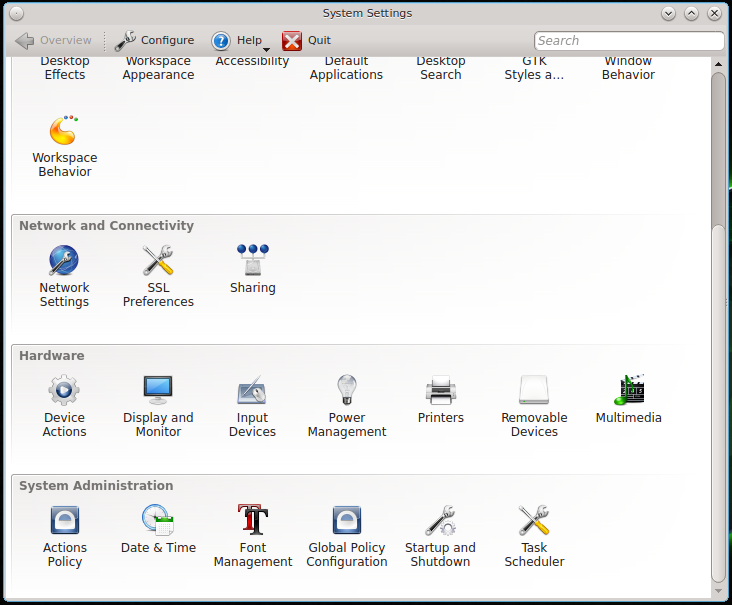Viewport: 732px width, 605px height.
Task: Open Date & Time clock icon
Action: 158,520
